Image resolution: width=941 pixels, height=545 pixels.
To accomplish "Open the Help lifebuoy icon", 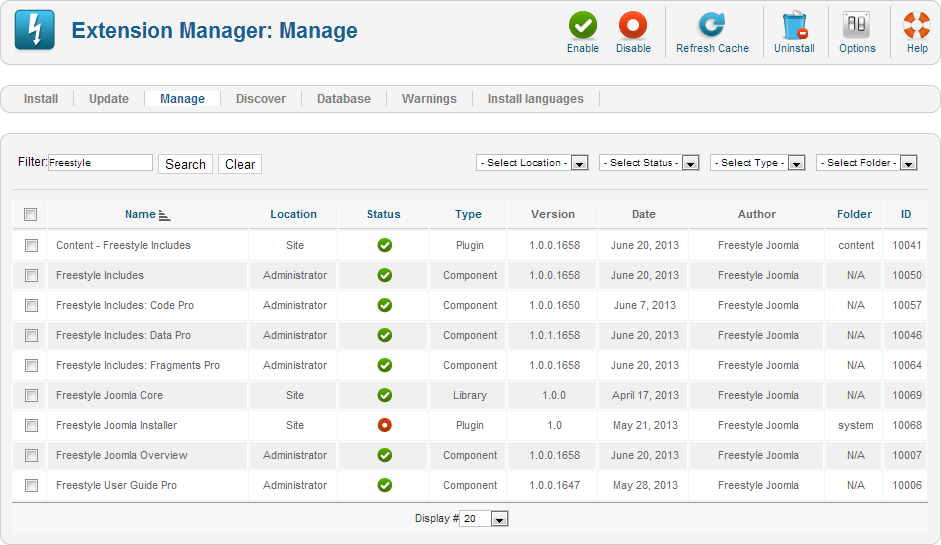I will coord(917,26).
